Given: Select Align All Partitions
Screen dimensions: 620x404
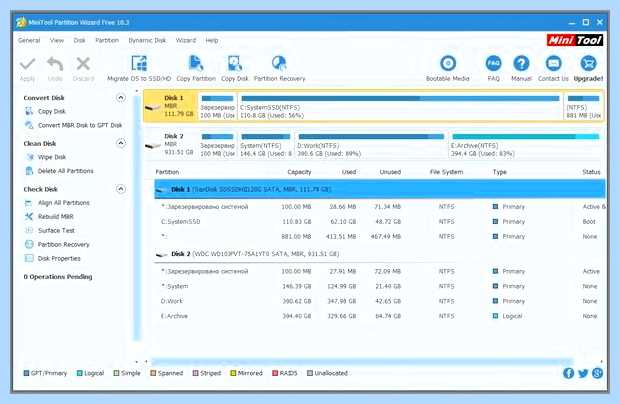Looking at the screenshot, I should [x=64, y=203].
